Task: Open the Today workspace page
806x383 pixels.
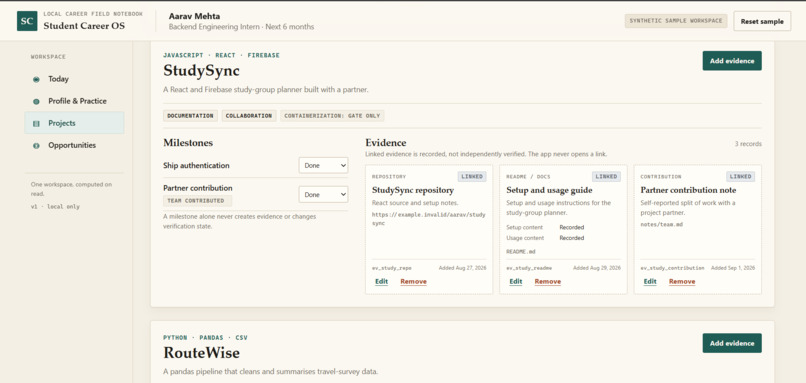Action: click(x=74, y=79)
